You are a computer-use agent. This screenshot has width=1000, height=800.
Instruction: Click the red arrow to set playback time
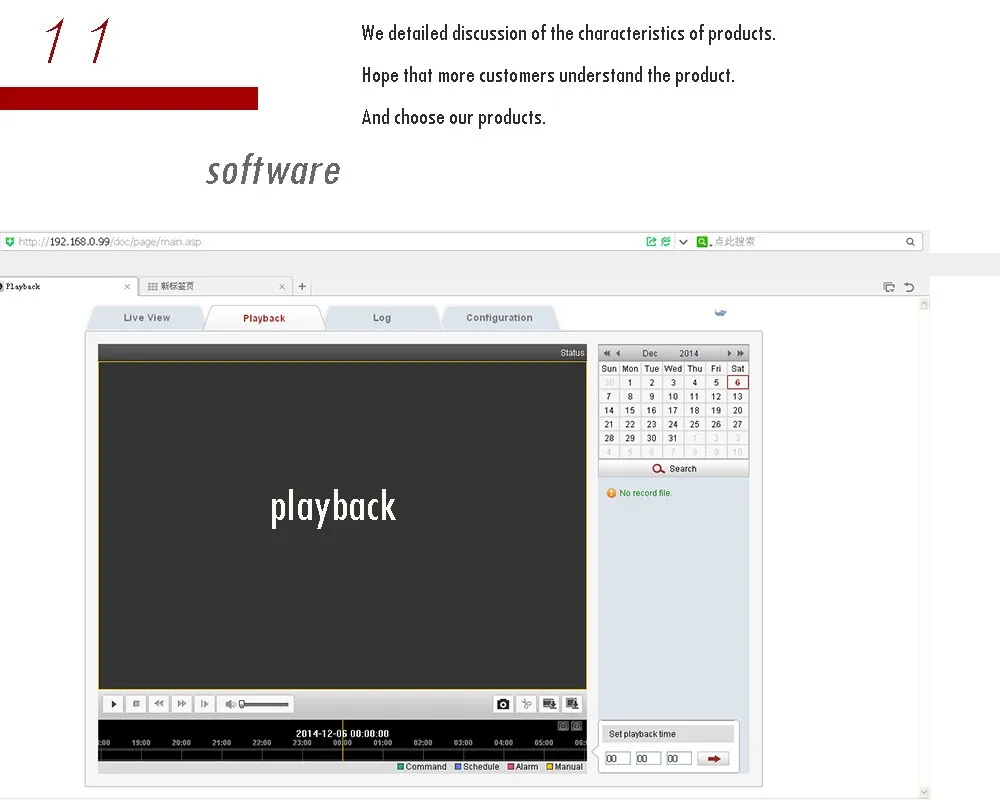coord(713,759)
